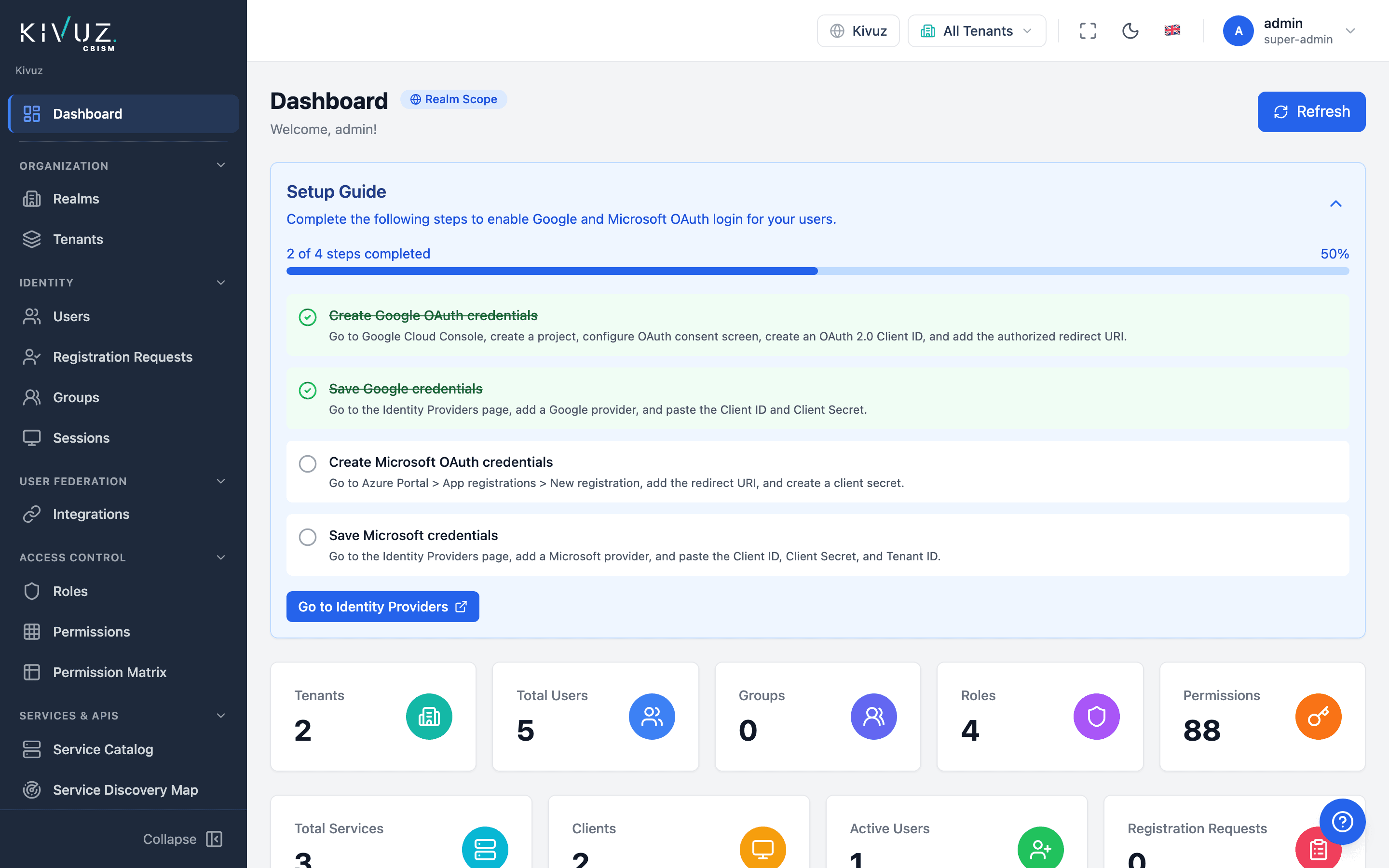
Task: Click the Realm Scope badge
Action: coord(453,99)
